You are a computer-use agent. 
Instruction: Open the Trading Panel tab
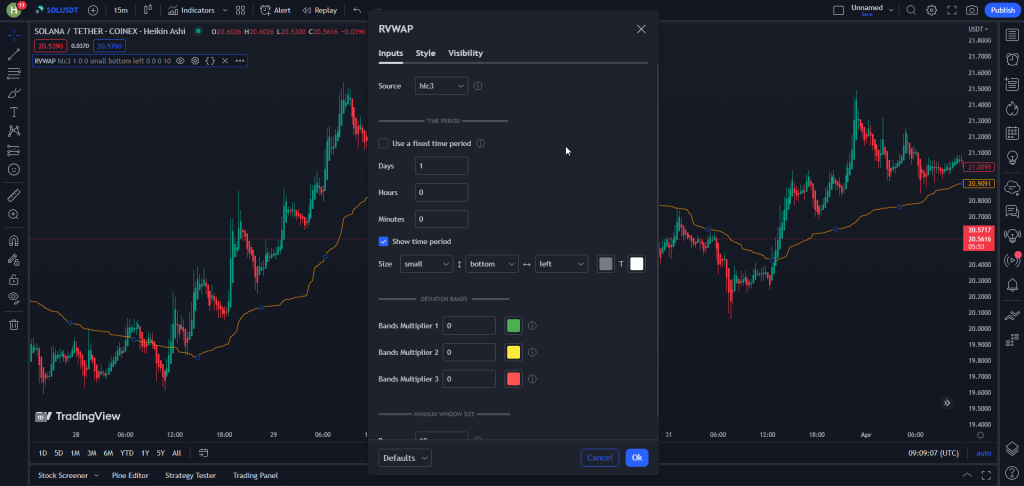[x=255, y=476]
